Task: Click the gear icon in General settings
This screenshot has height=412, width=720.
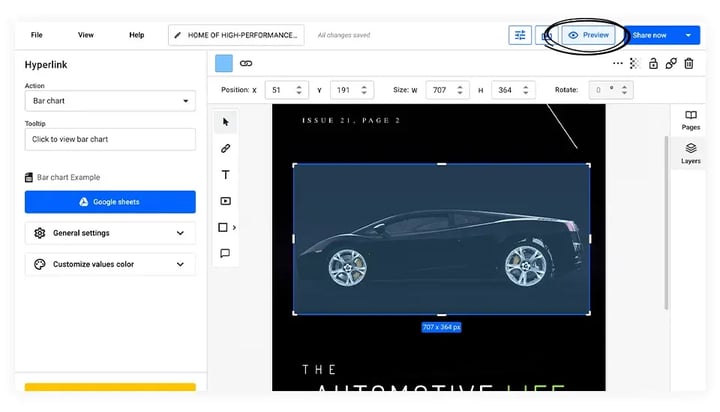Action: coord(40,233)
